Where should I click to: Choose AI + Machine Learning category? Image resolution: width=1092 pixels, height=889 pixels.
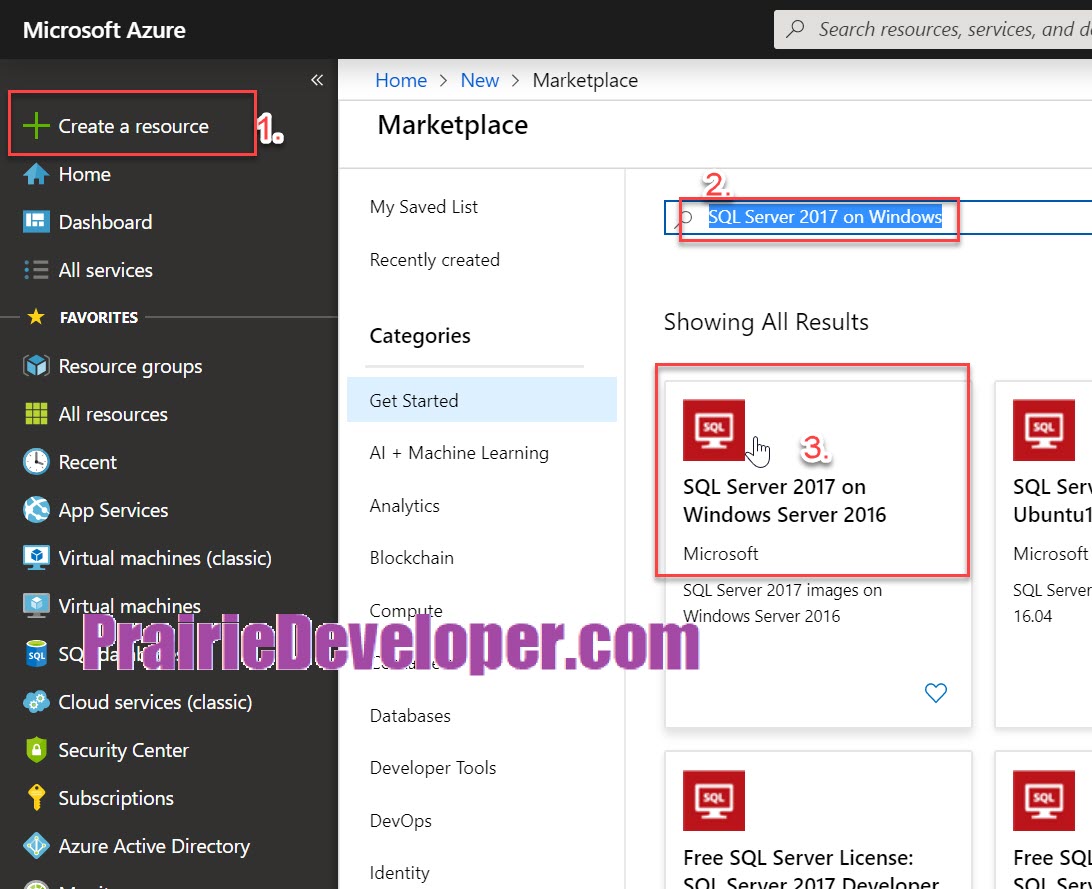(459, 453)
